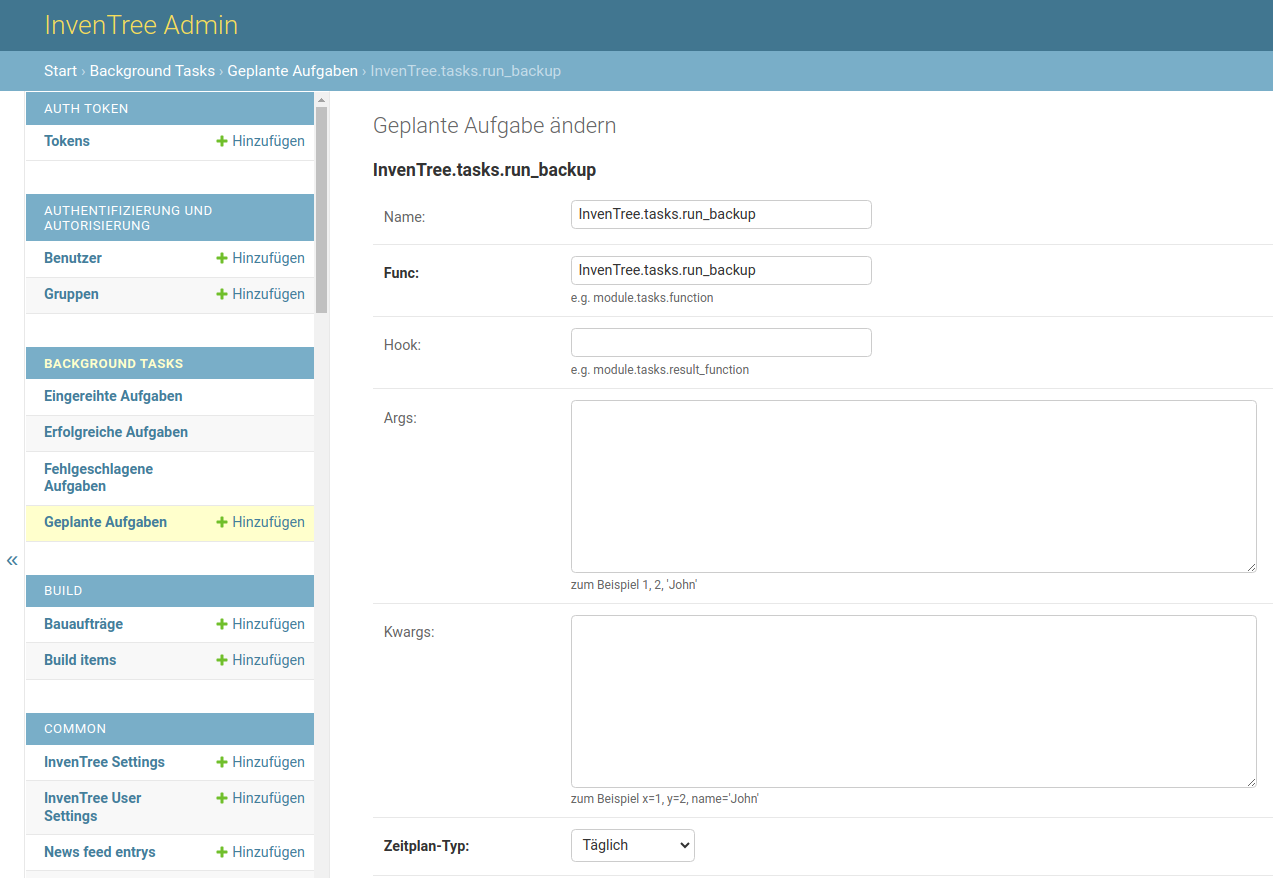
Task: Click the 'Geplante Aufgabe ändern' heading
Action: (494, 125)
